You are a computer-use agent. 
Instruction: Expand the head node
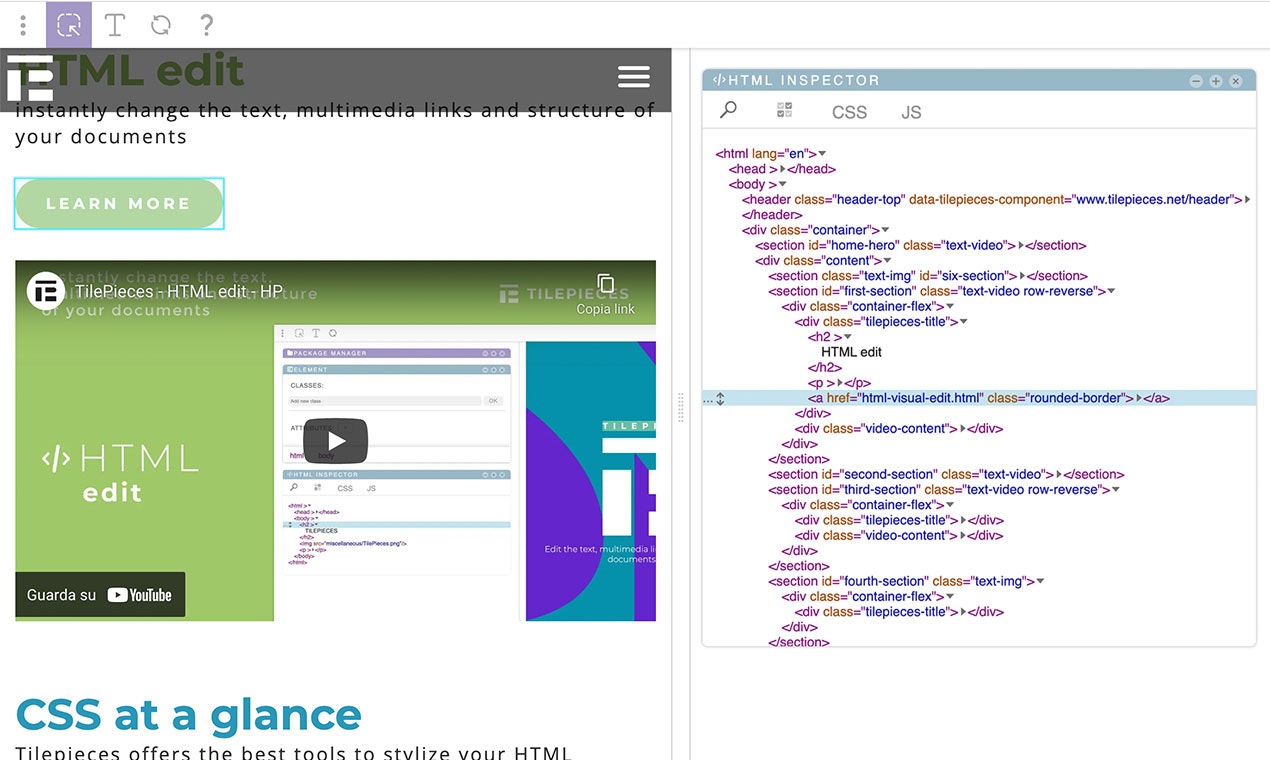click(x=783, y=170)
